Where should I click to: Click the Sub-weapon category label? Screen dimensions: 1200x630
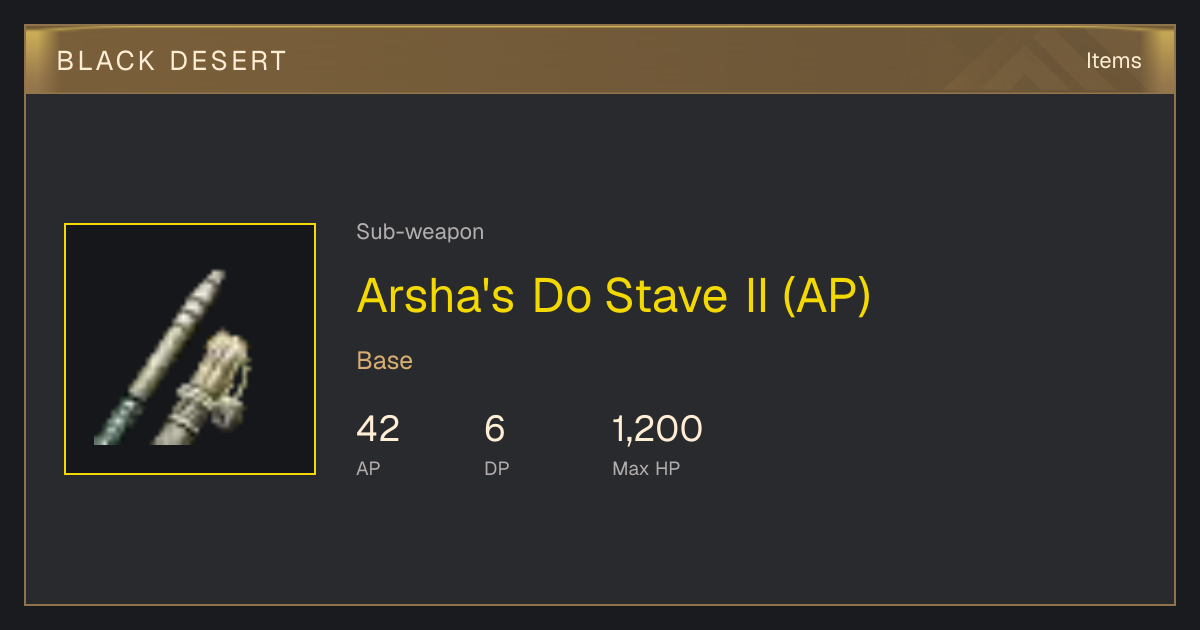coord(420,232)
